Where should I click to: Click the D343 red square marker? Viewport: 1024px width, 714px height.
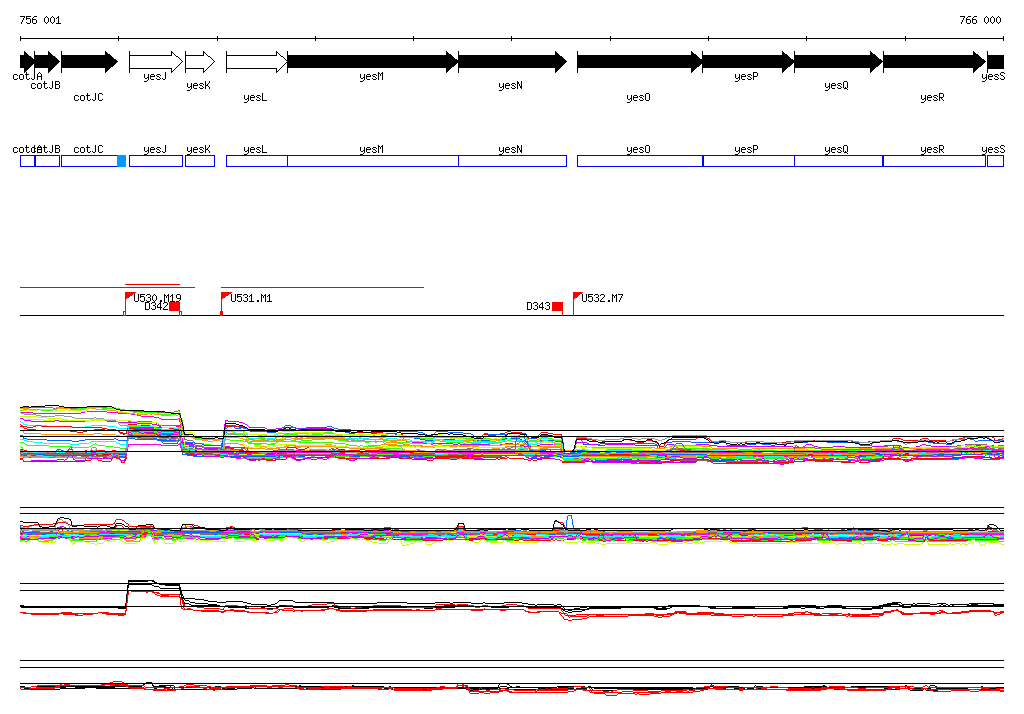[x=557, y=306]
